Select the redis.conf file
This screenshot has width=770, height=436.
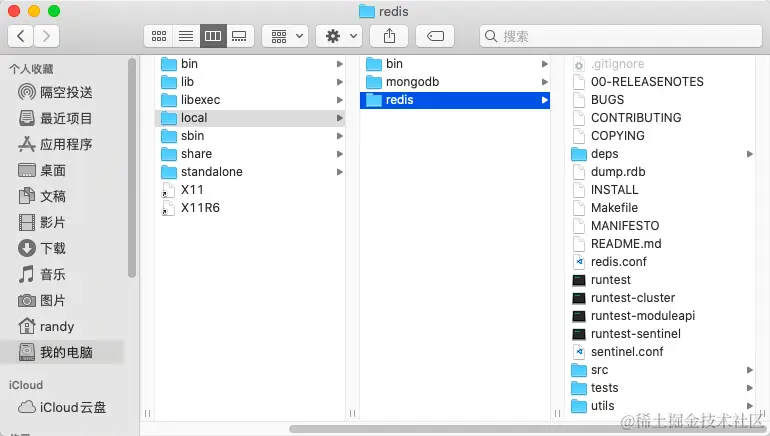click(x=660, y=262)
